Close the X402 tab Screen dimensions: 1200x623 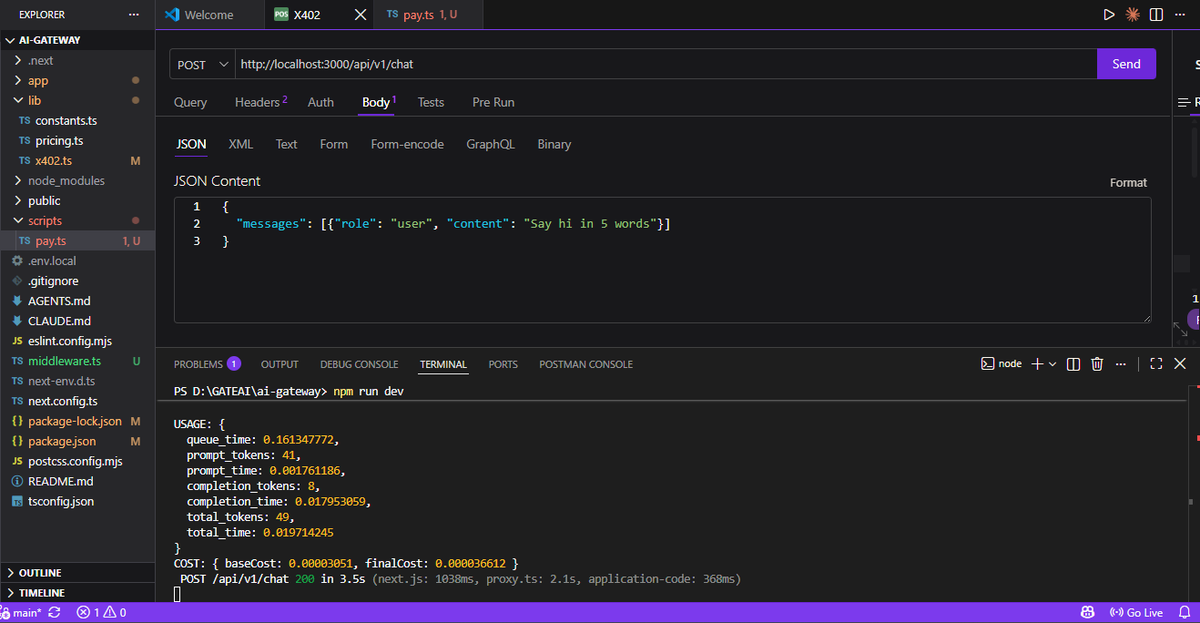click(361, 15)
